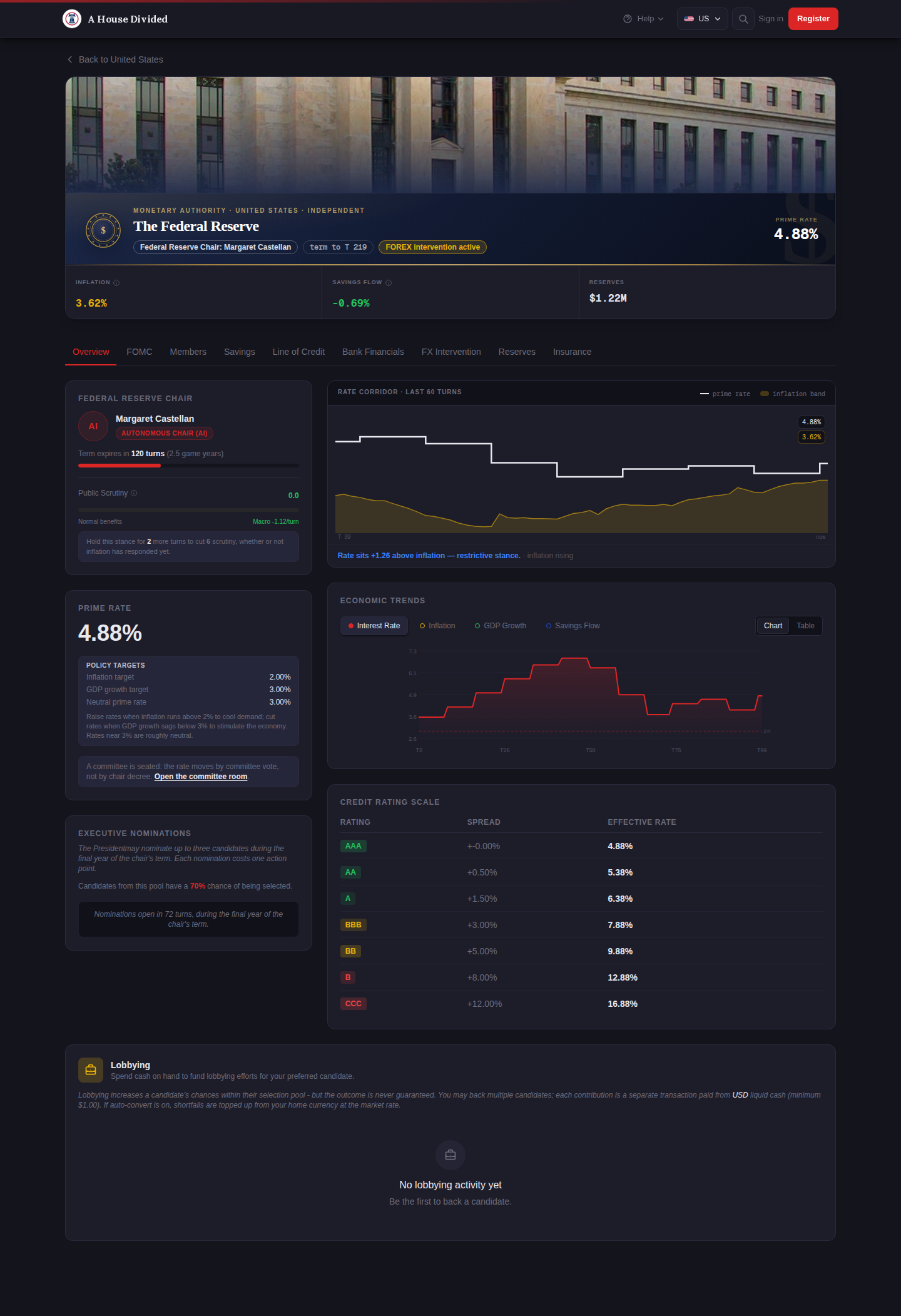Open the FX Intervention tab

tap(451, 352)
